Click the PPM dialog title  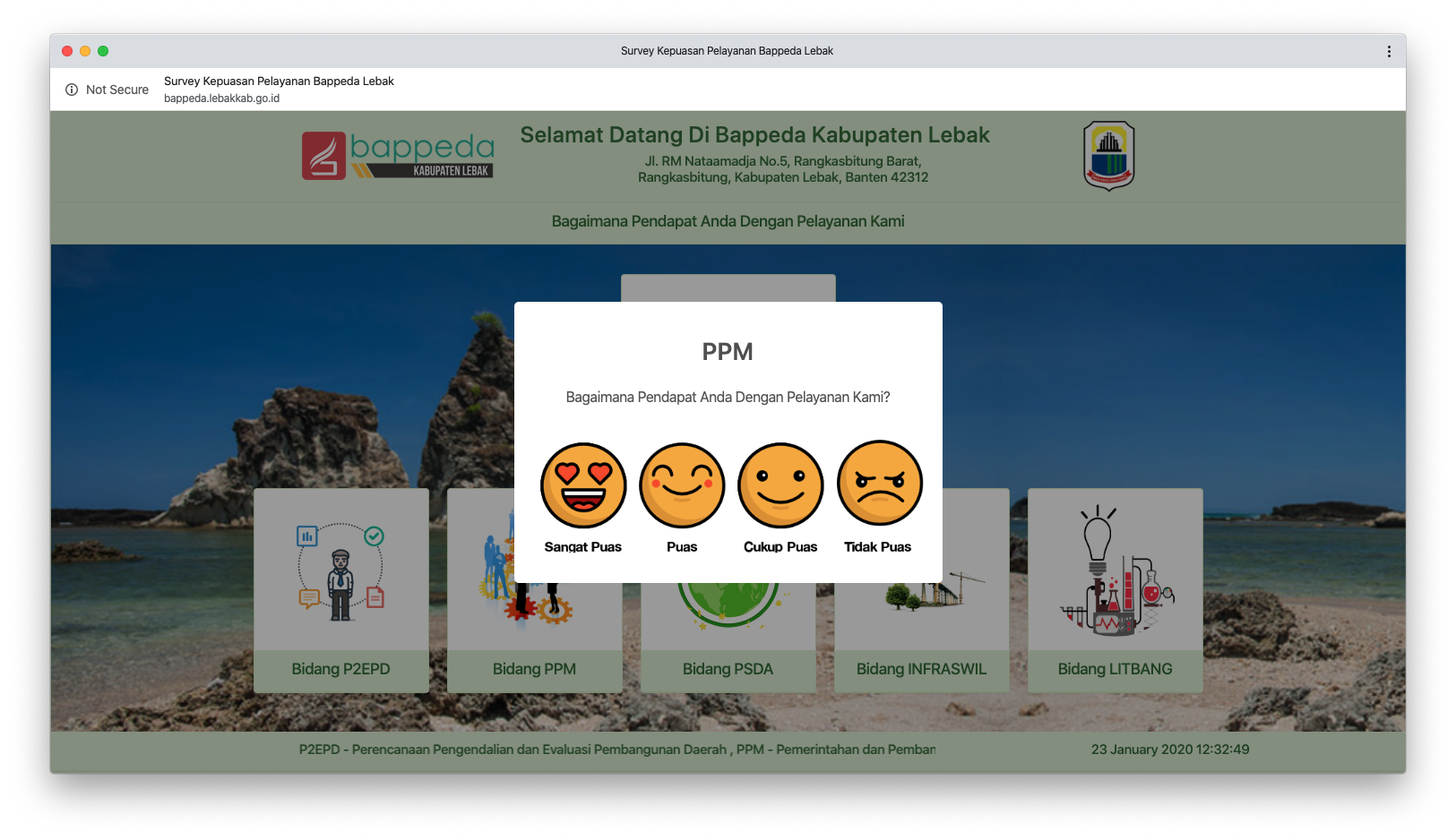pos(728,352)
